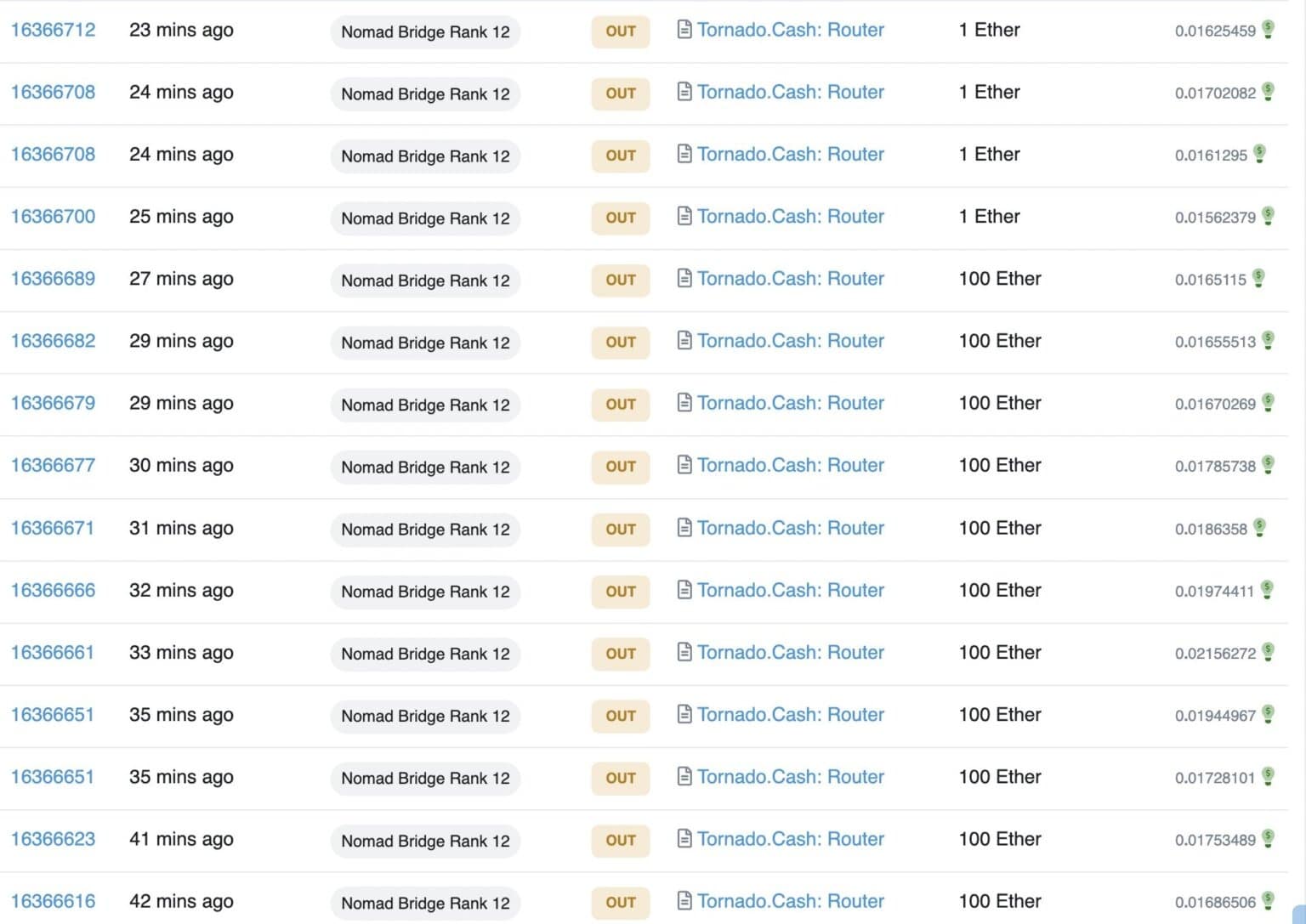Click OUT badge in block 16366671 row
Image resolution: width=1306 pixels, height=924 pixels.
click(x=621, y=529)
